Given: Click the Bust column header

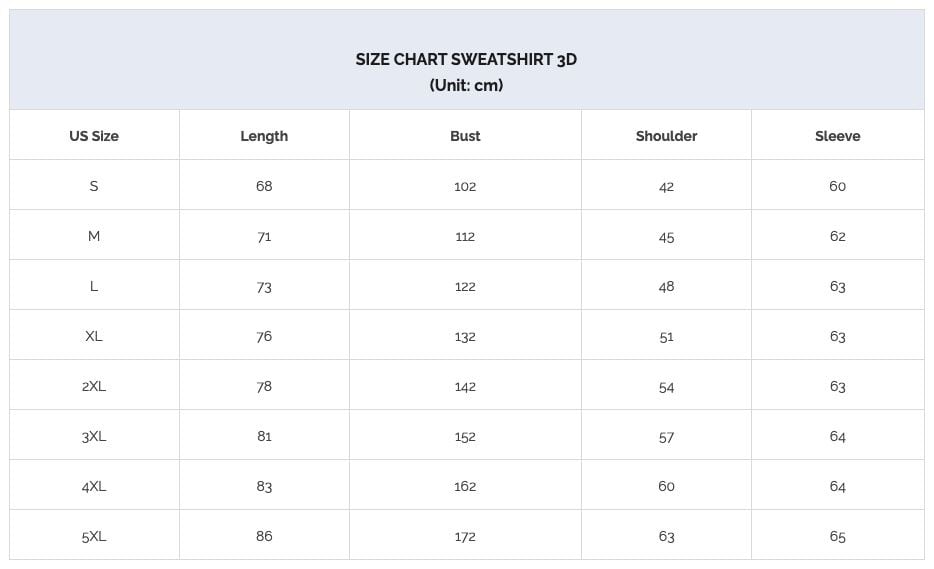Looking at the screenshot, I should [x=465, y=136].
